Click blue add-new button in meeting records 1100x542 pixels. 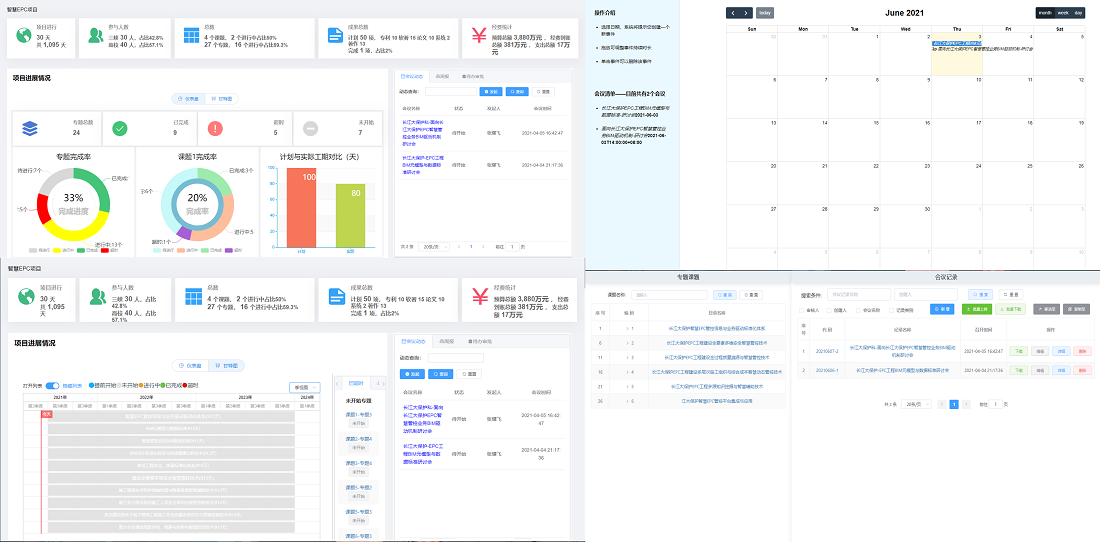[941, 309]
